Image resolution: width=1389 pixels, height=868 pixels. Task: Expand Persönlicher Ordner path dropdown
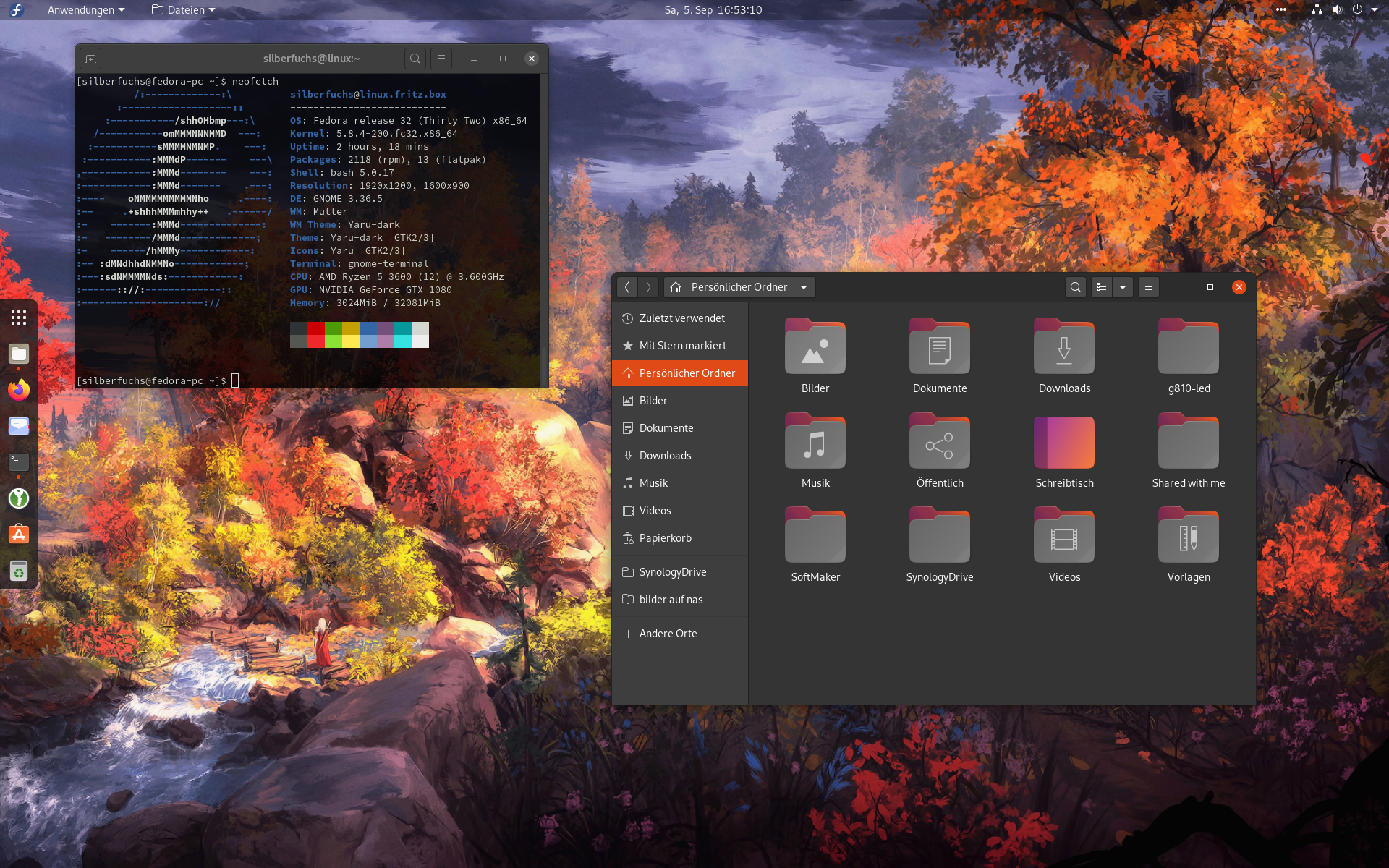click(804, 287)
